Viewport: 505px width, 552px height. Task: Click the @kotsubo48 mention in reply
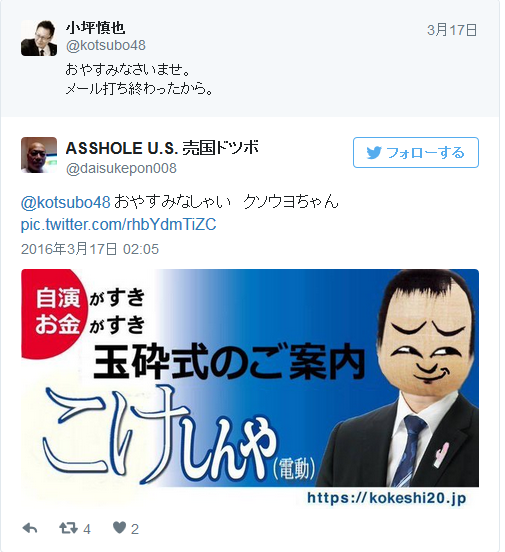click(66, 202)
